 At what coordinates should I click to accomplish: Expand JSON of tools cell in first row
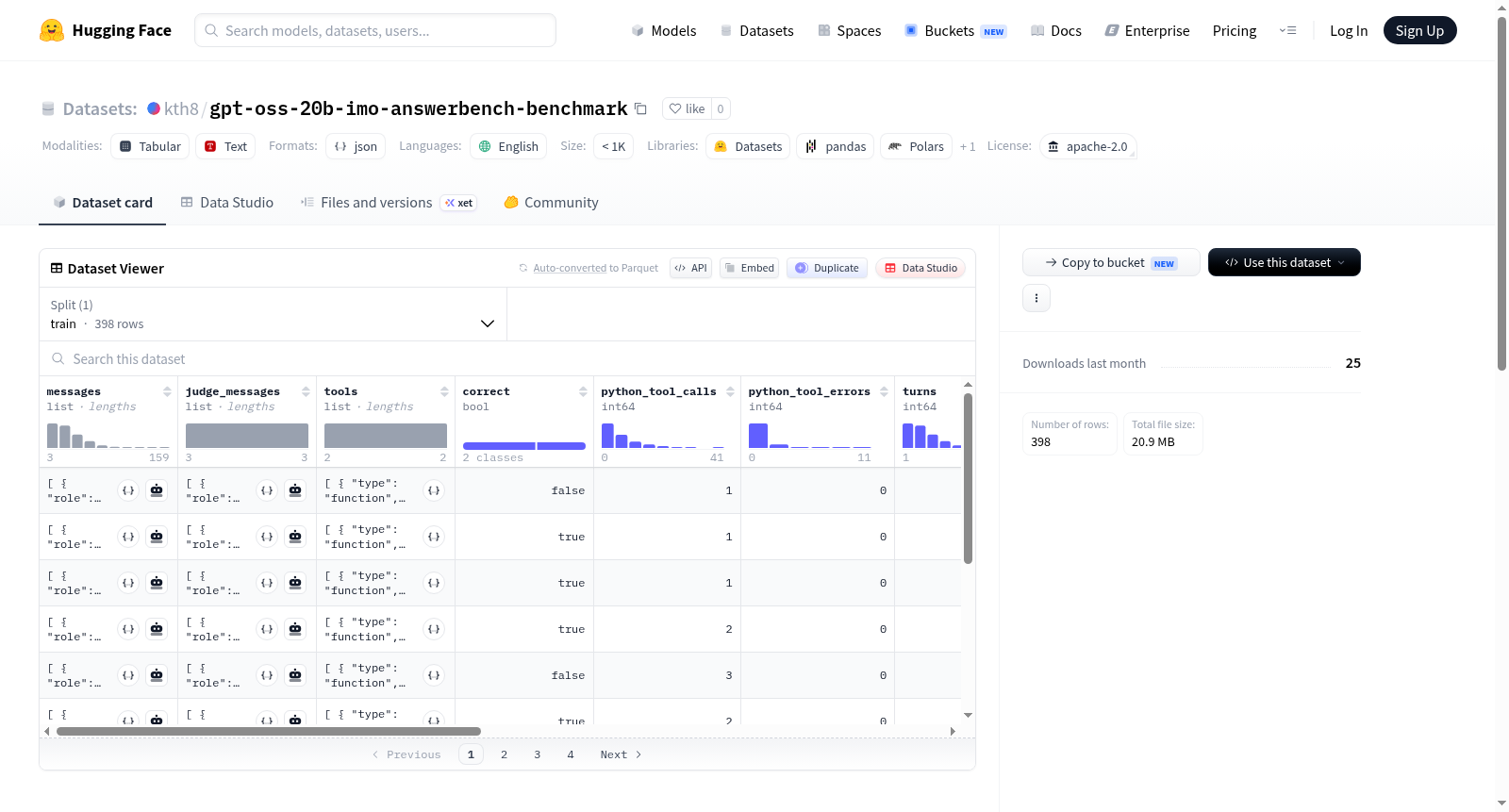click(x=434, y=490)
